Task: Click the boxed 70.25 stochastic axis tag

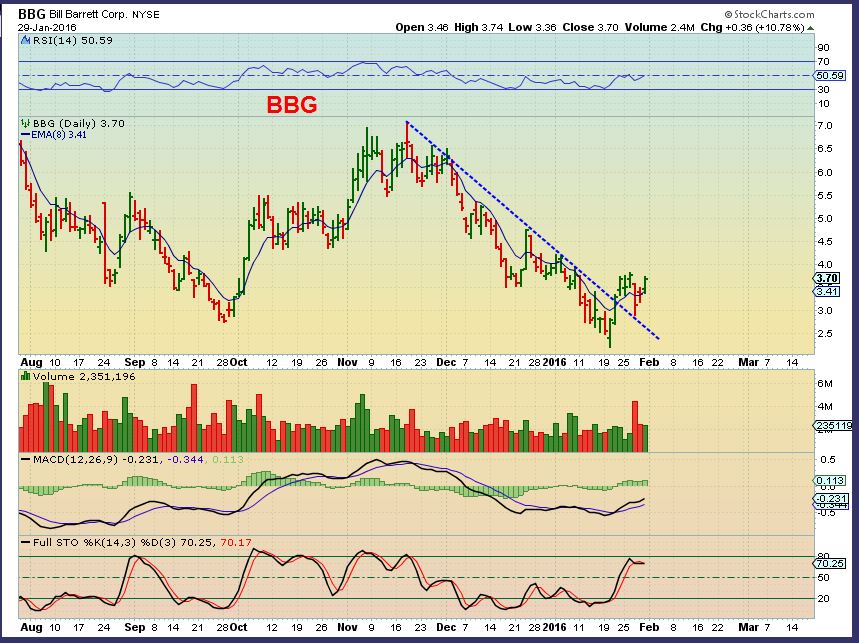Action: (x=829, y=563)
